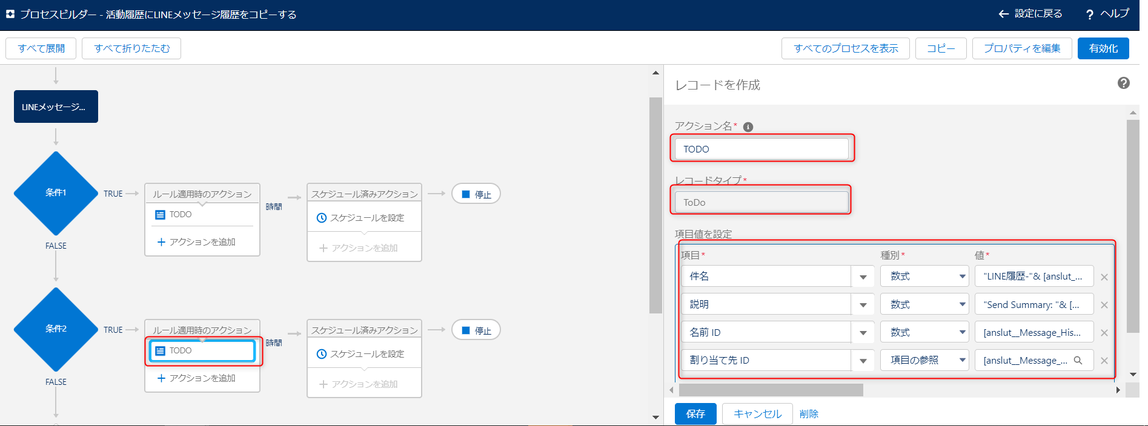Remove the 説明 field row with X
1148x426 pixels.
[x=1105, y=304]
